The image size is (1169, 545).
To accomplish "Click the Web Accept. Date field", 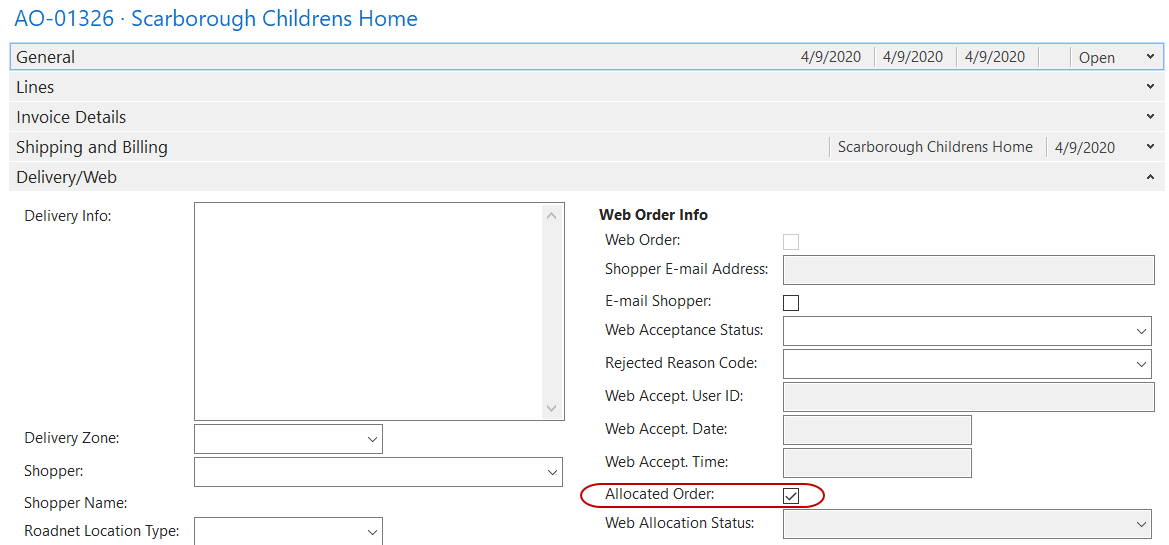I will pyautogui.click(x=877, y=430).
